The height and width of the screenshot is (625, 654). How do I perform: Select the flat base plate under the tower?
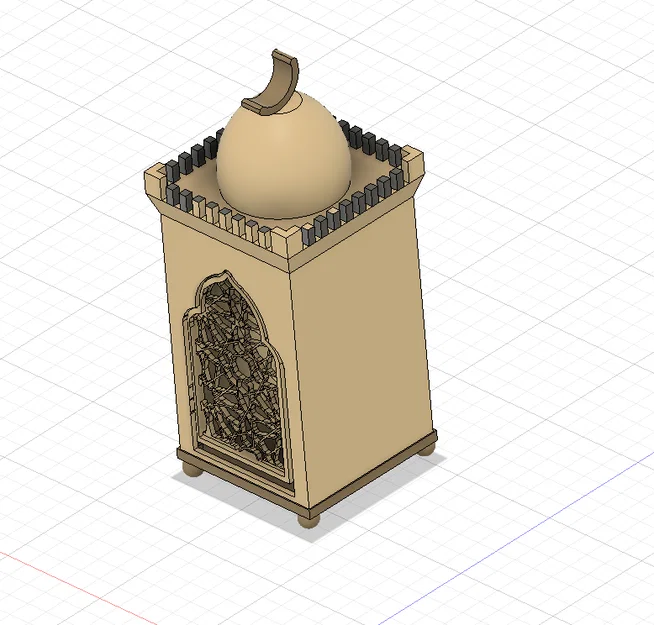pos(309,476)
